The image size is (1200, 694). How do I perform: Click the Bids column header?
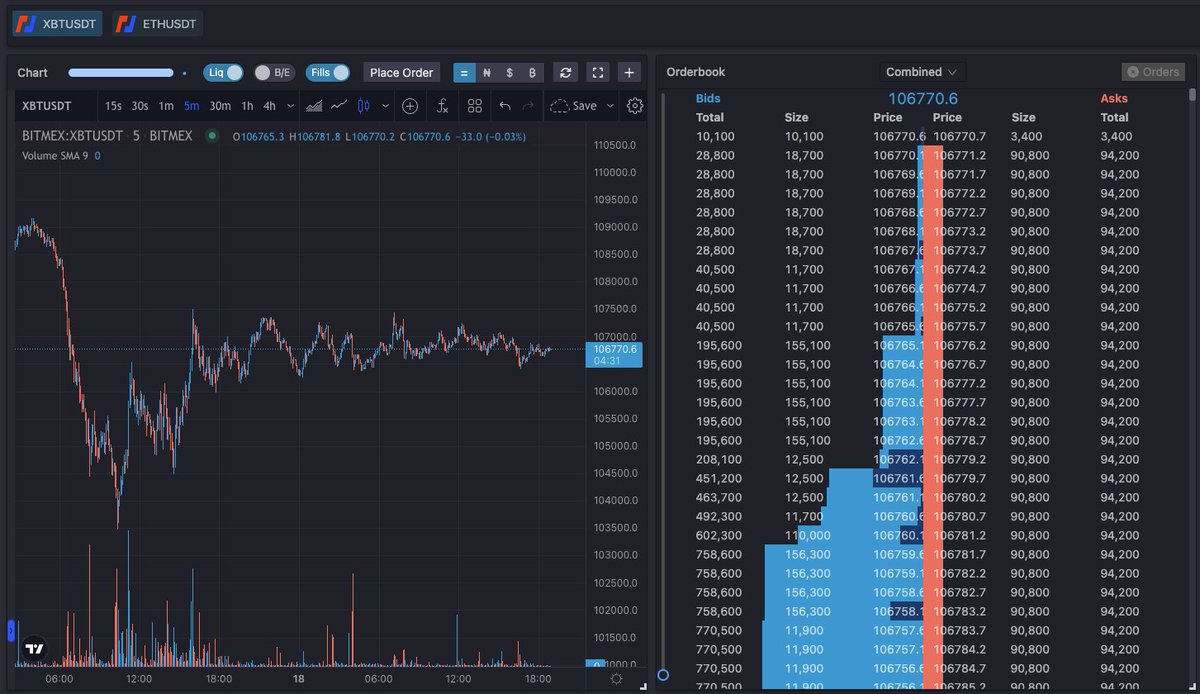point(708,99)
